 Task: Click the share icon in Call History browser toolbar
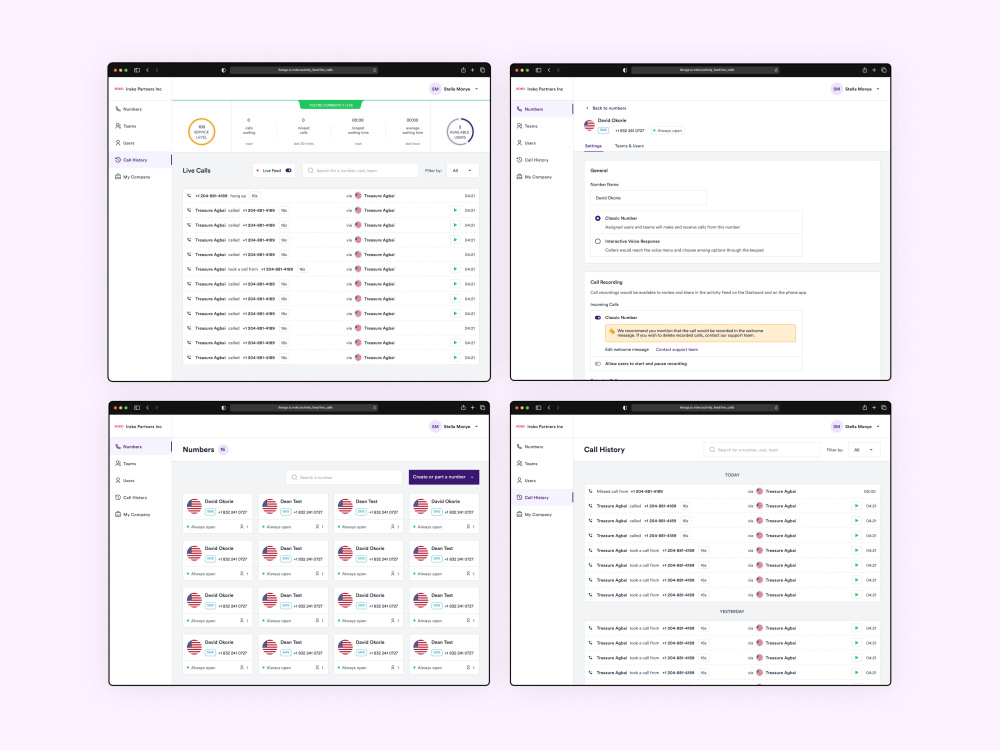864,408
